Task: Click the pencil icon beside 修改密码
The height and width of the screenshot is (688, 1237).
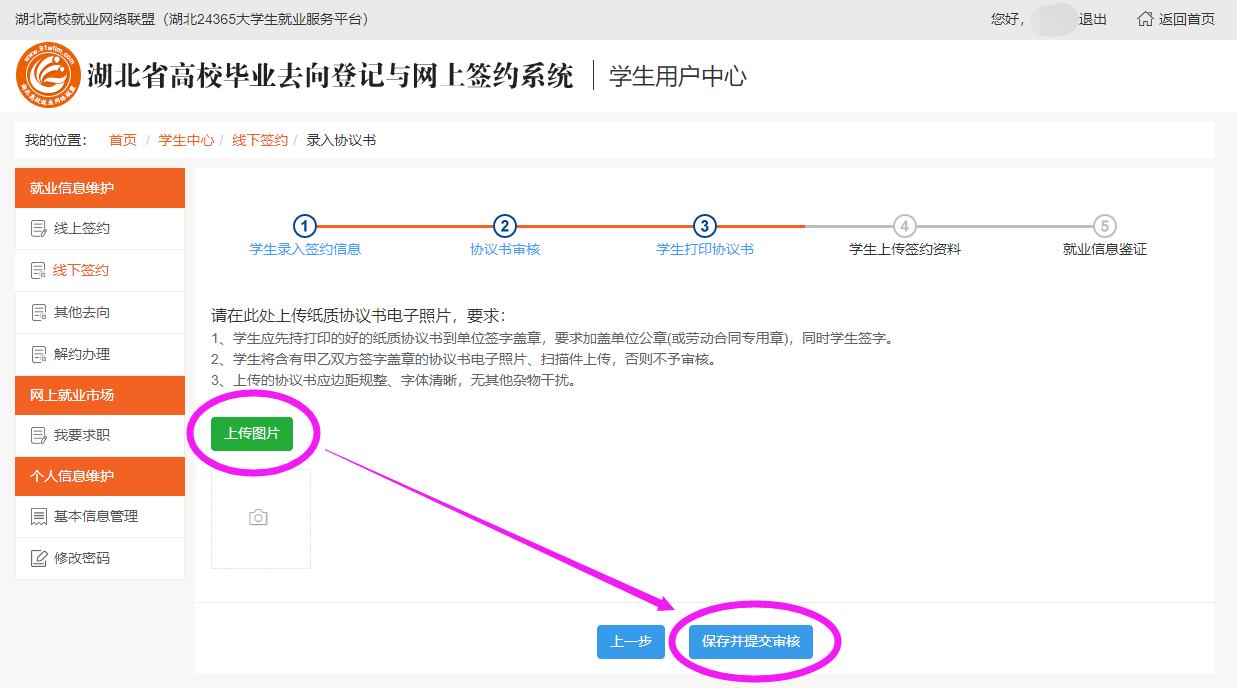Action: coord(39,559)
